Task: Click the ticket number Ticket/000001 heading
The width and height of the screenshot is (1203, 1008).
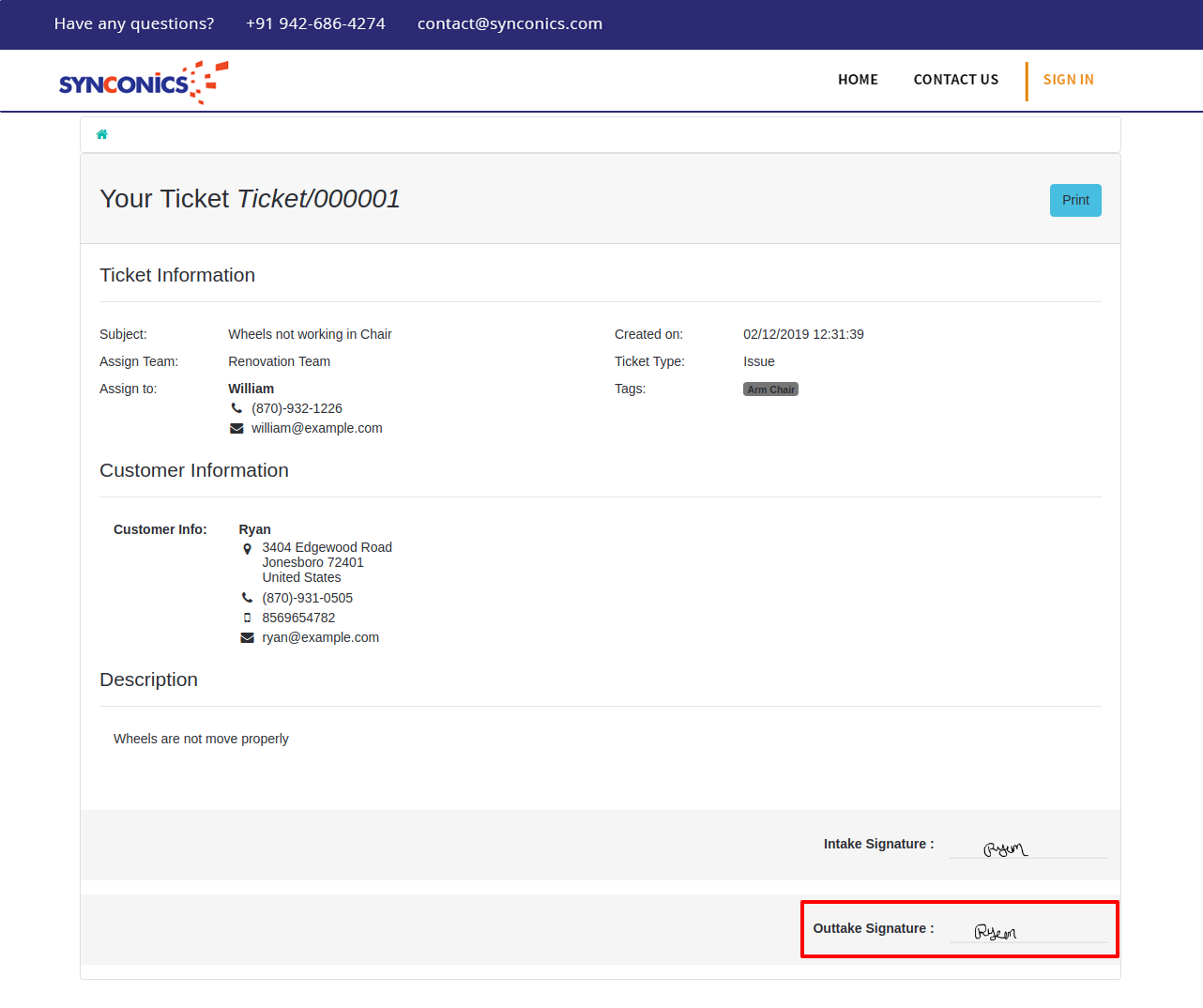Action: pos(318,199)
